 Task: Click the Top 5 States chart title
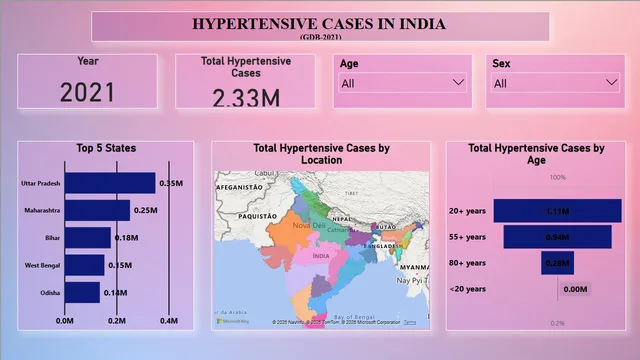pos(106,148)
